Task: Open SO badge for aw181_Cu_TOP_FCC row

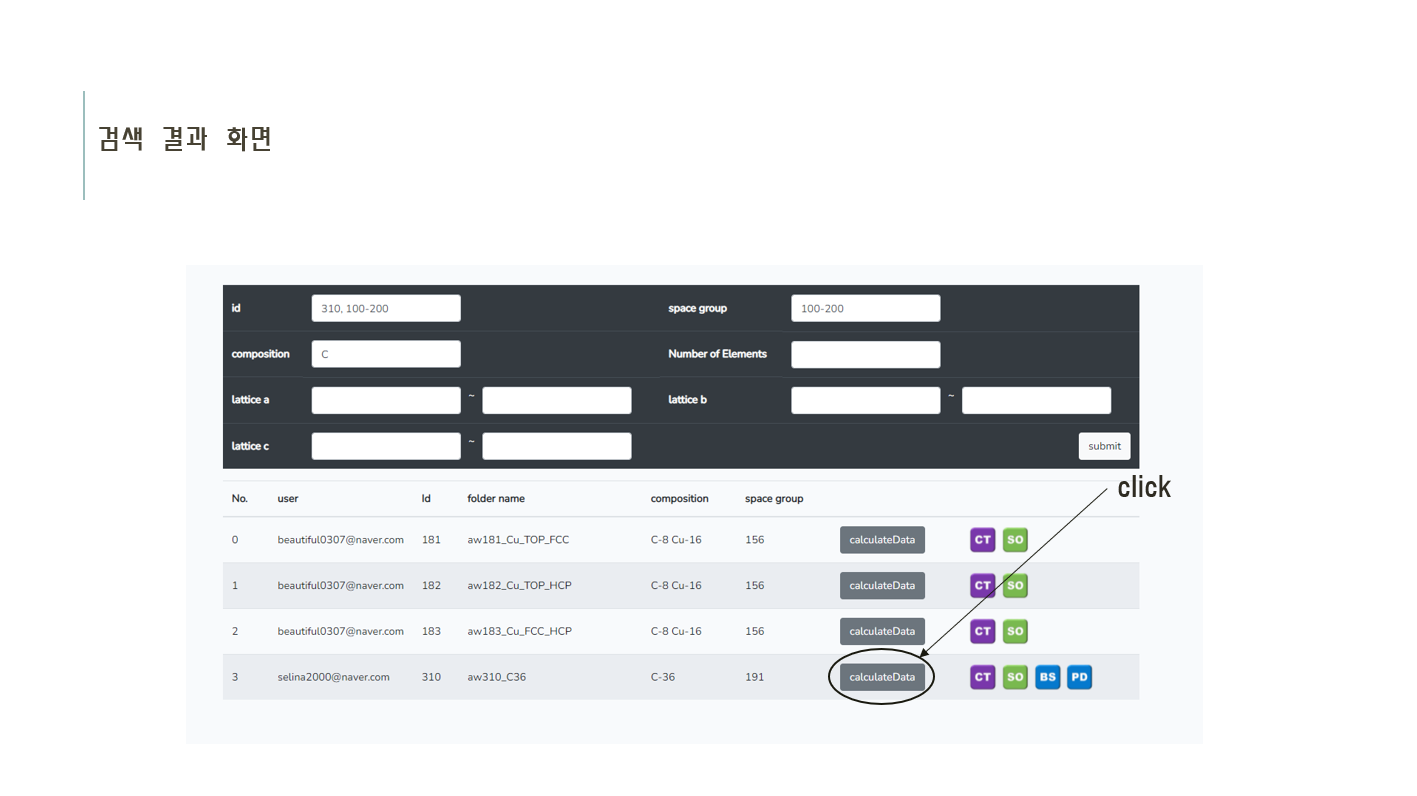Action: [x=1015, y=540]
